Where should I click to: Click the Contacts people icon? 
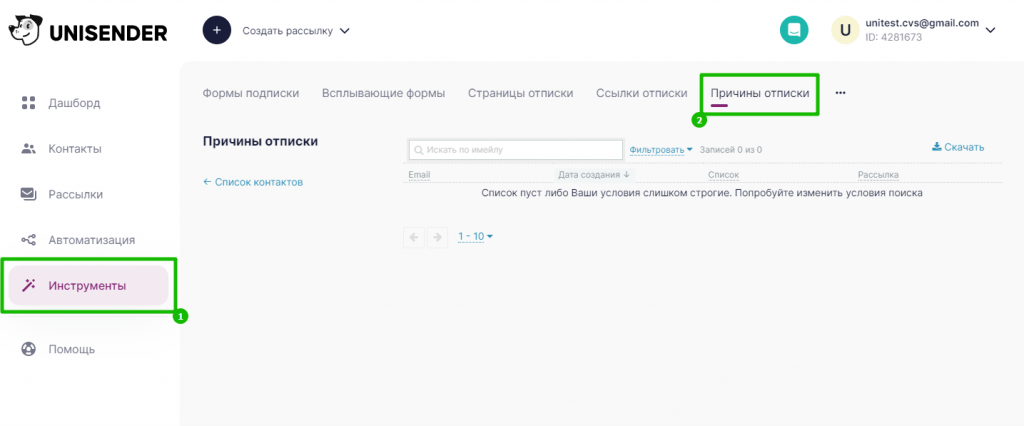click(28, 148)
